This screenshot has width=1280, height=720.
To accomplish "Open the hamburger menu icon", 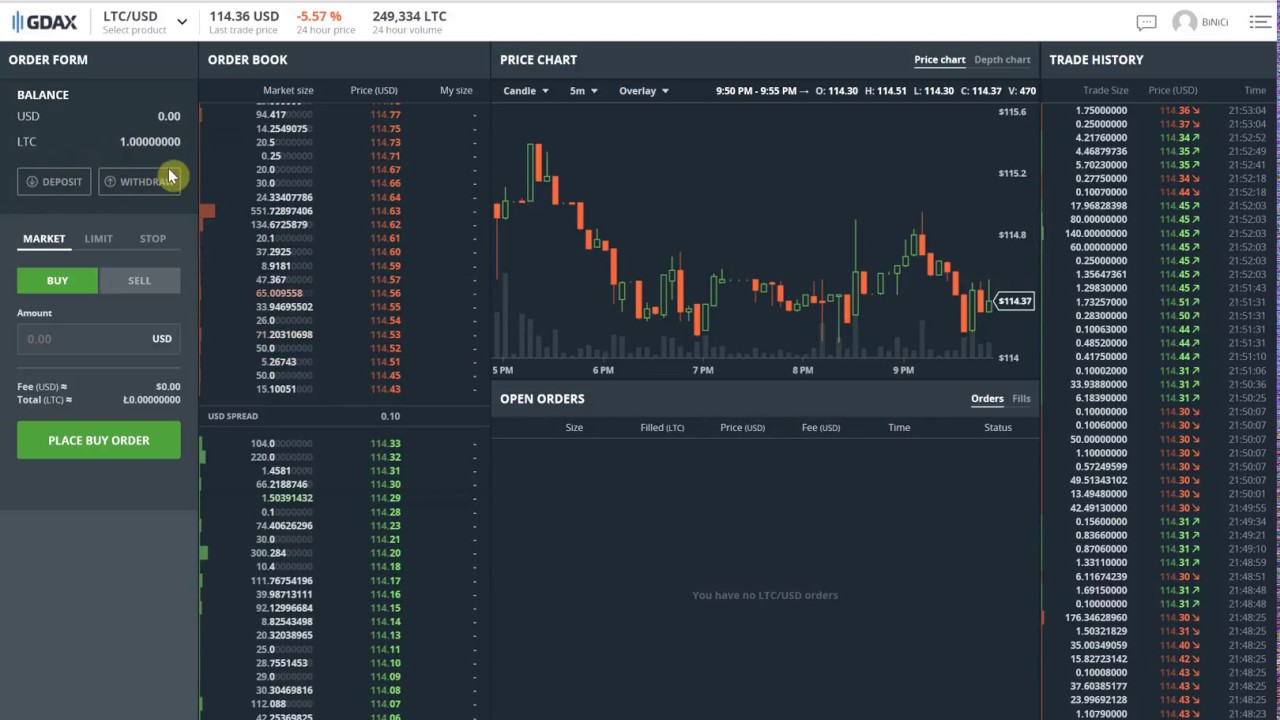I will [x=1259, y=22].
